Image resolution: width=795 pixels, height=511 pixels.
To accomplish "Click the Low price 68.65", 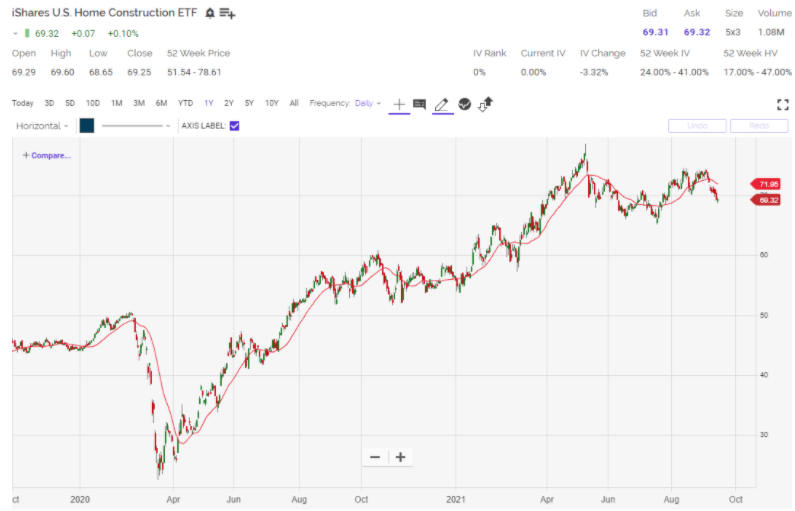I will [101, 72].
